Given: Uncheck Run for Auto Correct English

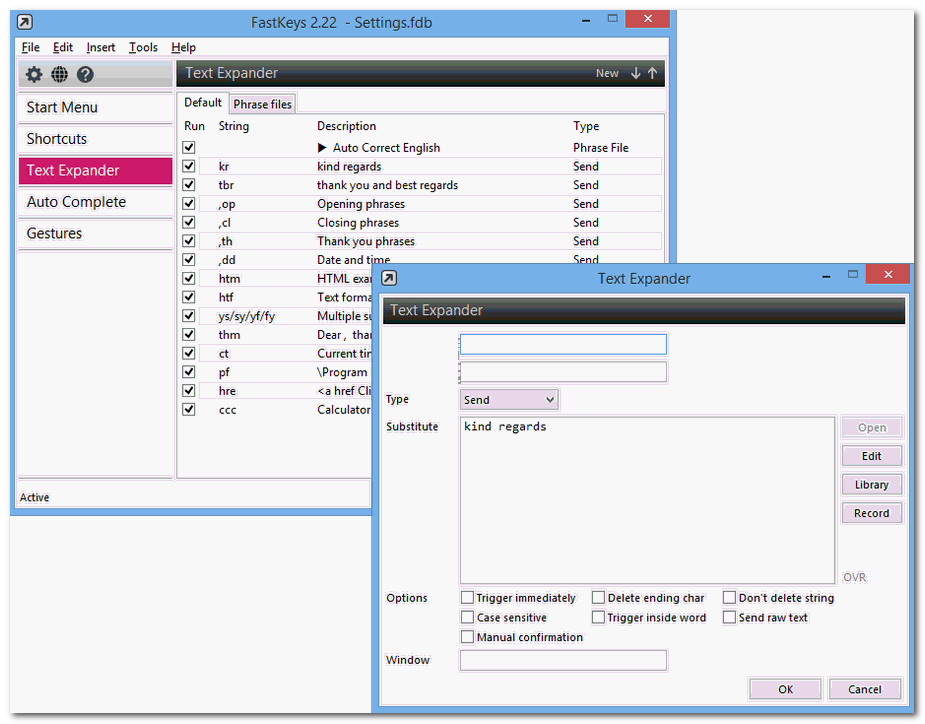Looking at the screenshot, I should tap(189, 148).
